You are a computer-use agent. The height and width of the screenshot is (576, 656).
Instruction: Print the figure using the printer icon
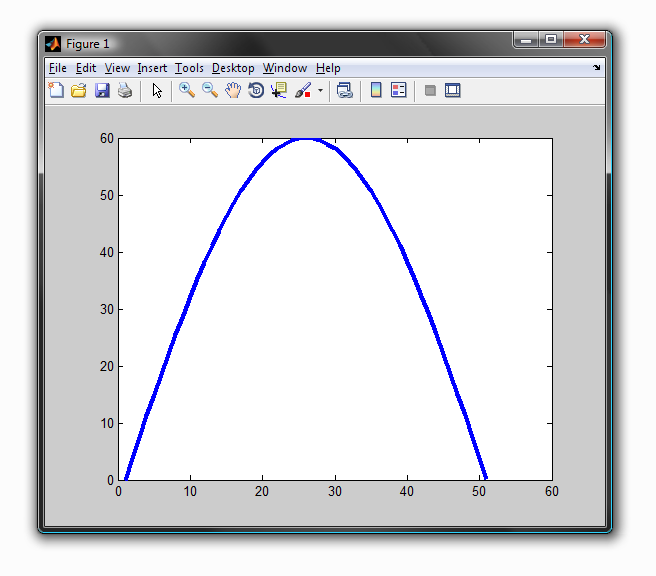[x=124, y=91]
